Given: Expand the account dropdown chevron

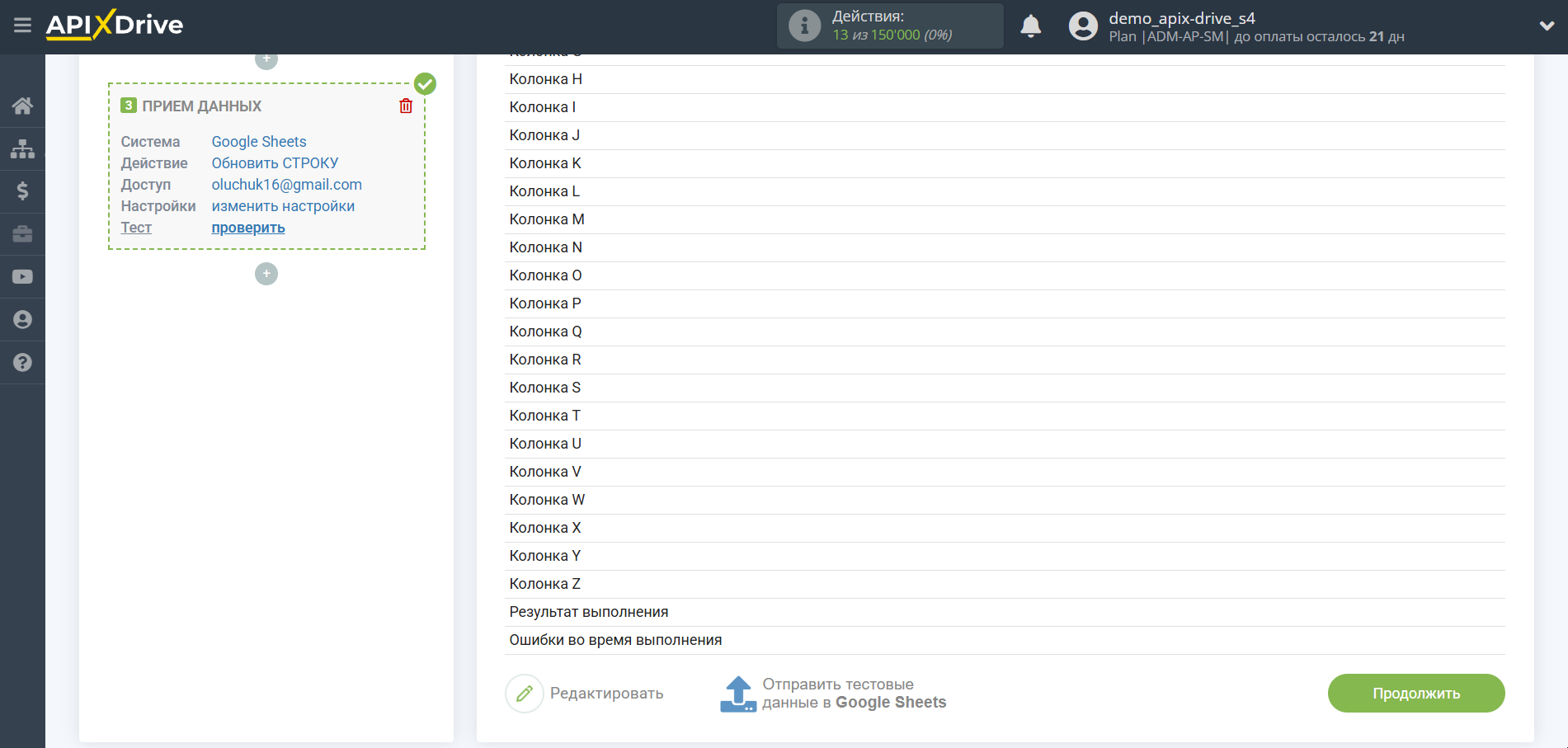Looking at the screenshot, I should (x=1547, y=26).
